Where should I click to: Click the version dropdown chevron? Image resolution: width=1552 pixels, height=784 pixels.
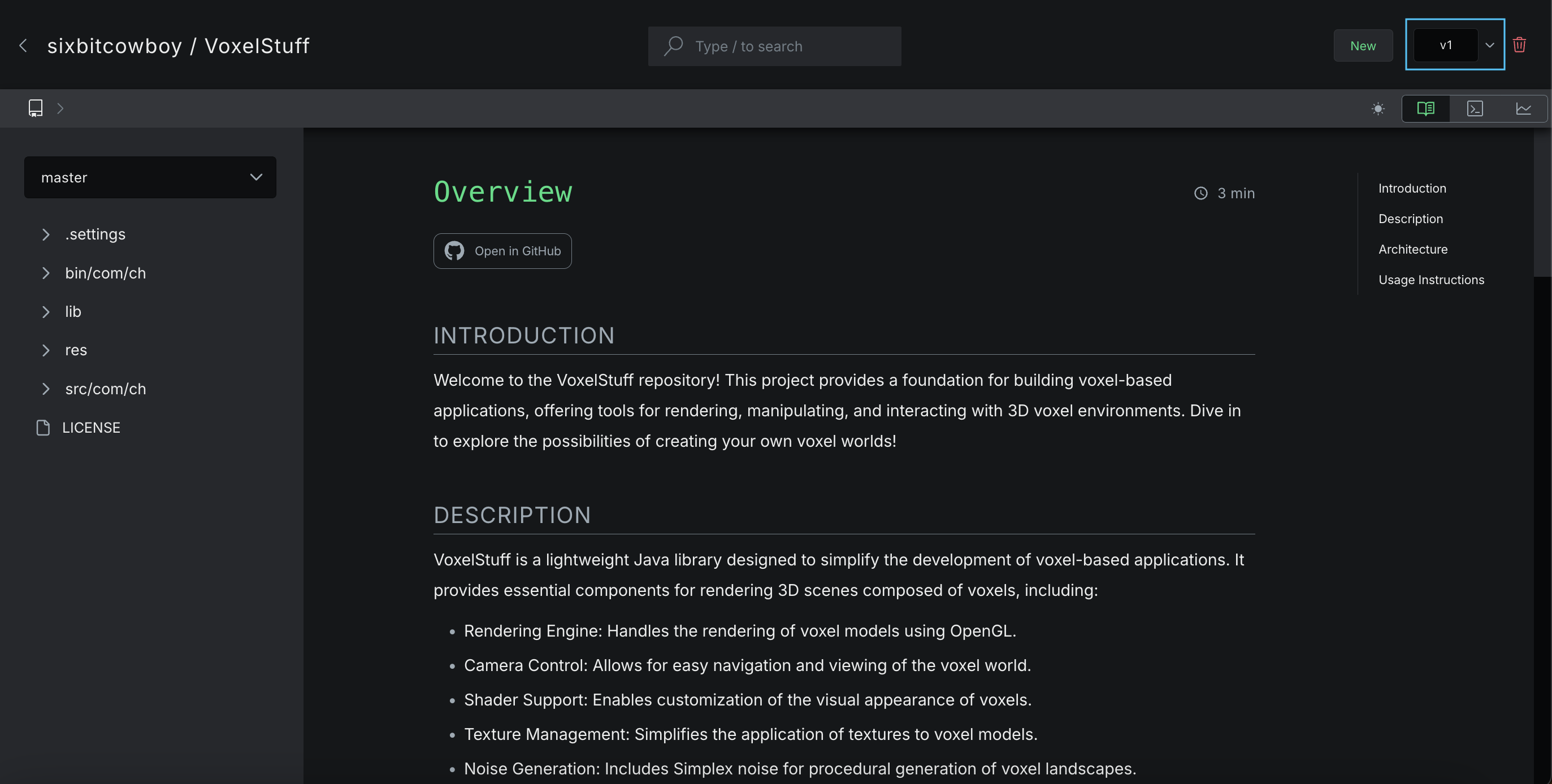coord(1489,45)
